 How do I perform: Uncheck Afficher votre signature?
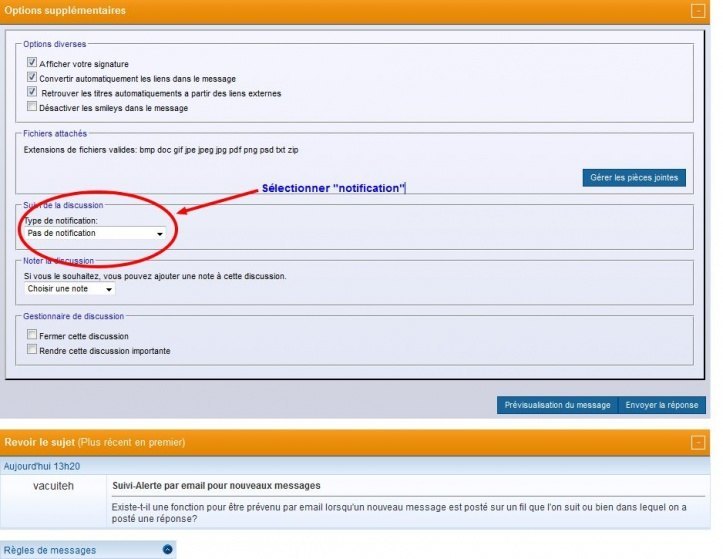click(33, 63)
